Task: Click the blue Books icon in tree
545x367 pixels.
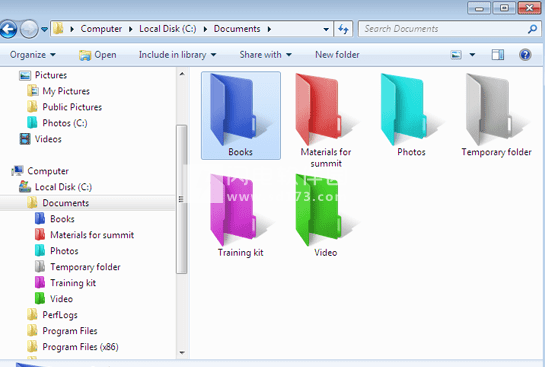Action: (40, 219)
